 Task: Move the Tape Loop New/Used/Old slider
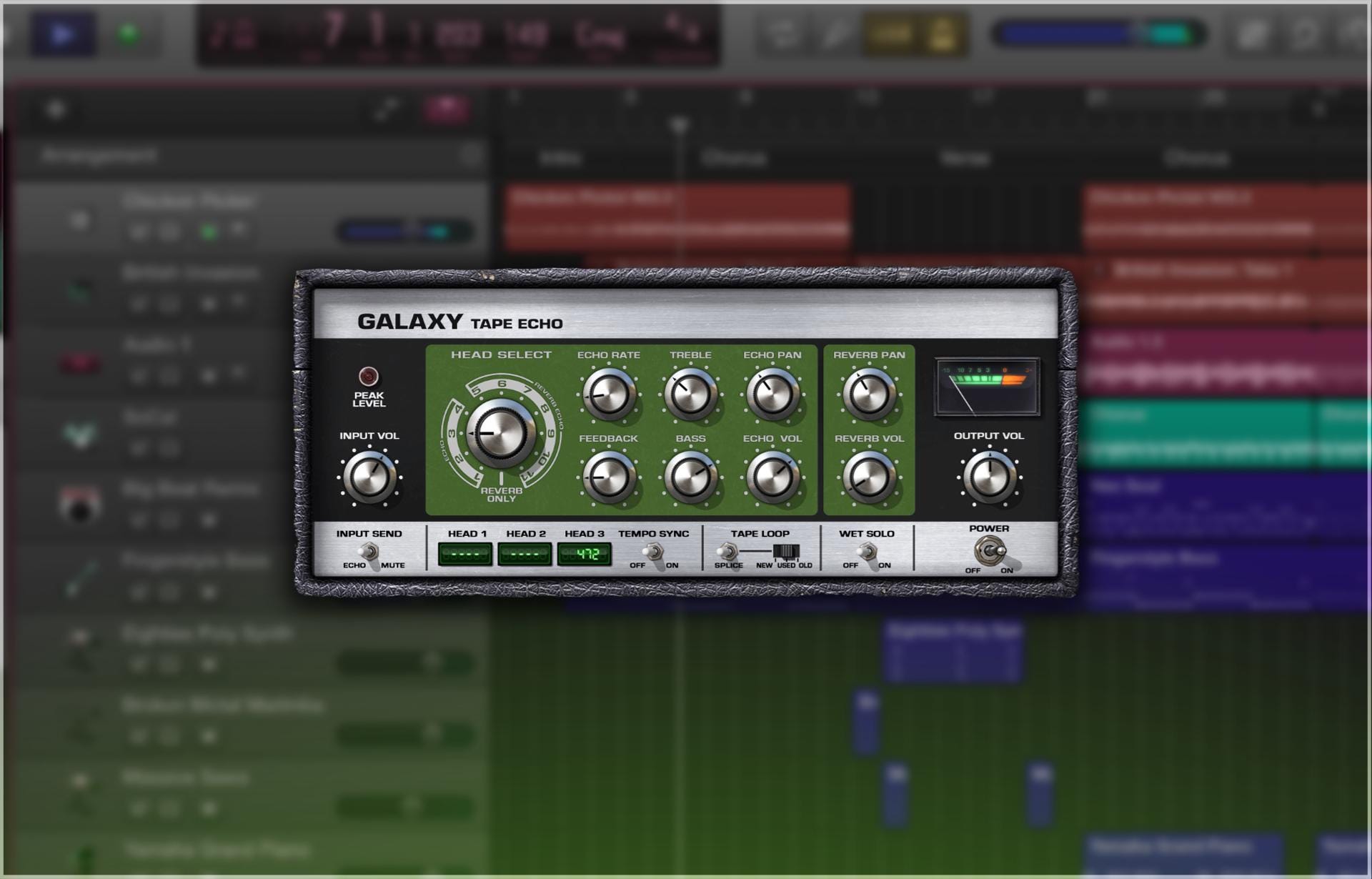[x=786, y=552]
